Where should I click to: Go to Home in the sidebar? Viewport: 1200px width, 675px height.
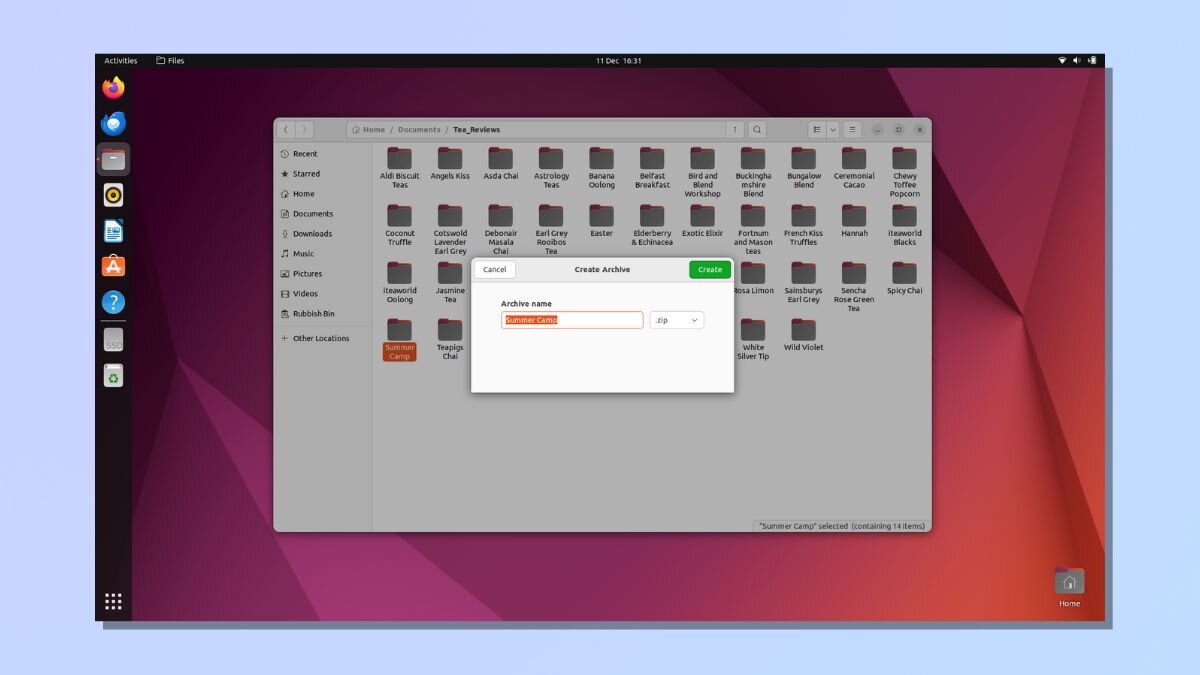point(322,194)
